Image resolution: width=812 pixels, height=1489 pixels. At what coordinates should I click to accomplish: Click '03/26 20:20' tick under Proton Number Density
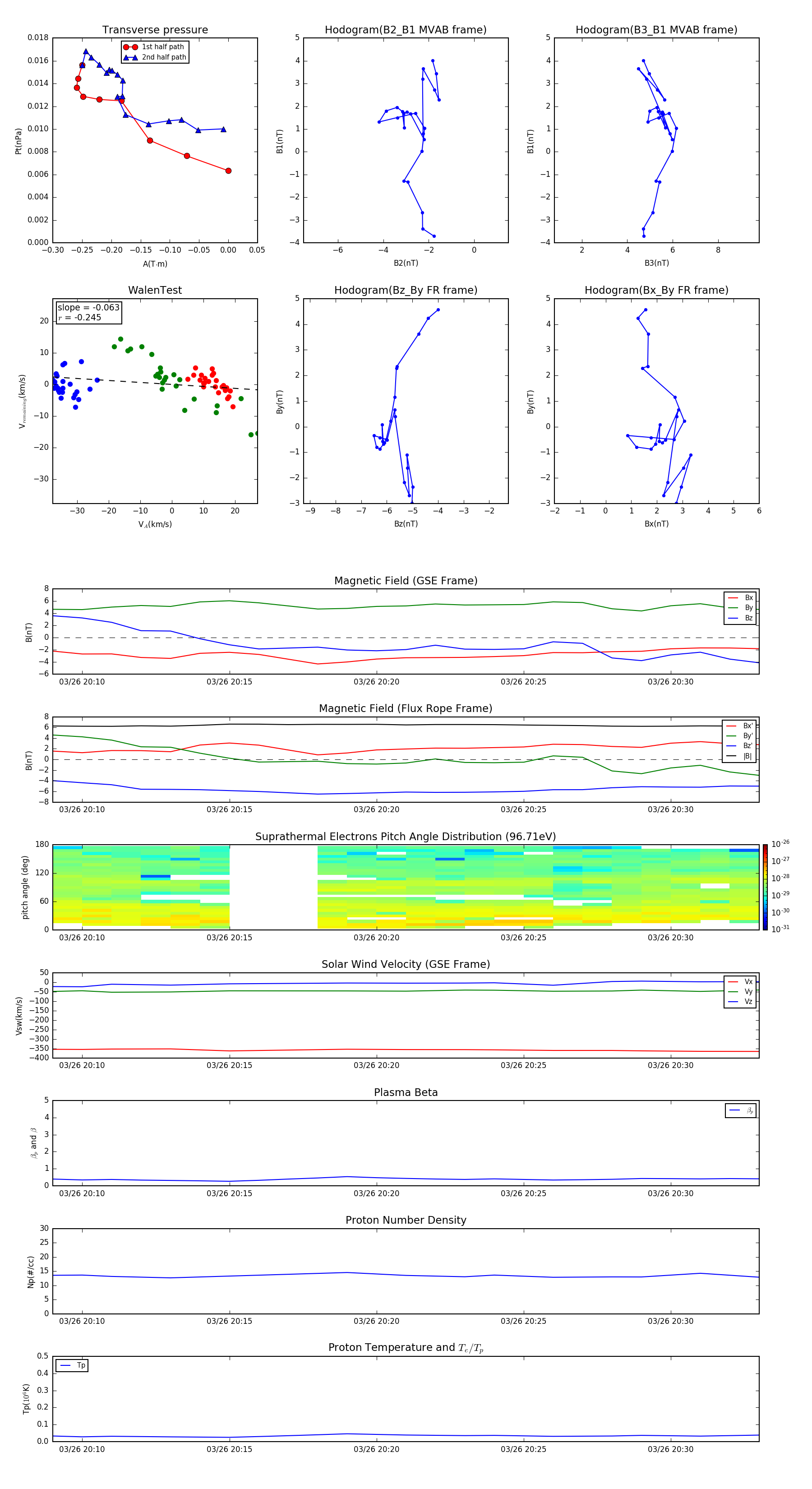pyautogui.click(x=376, y=1321)
